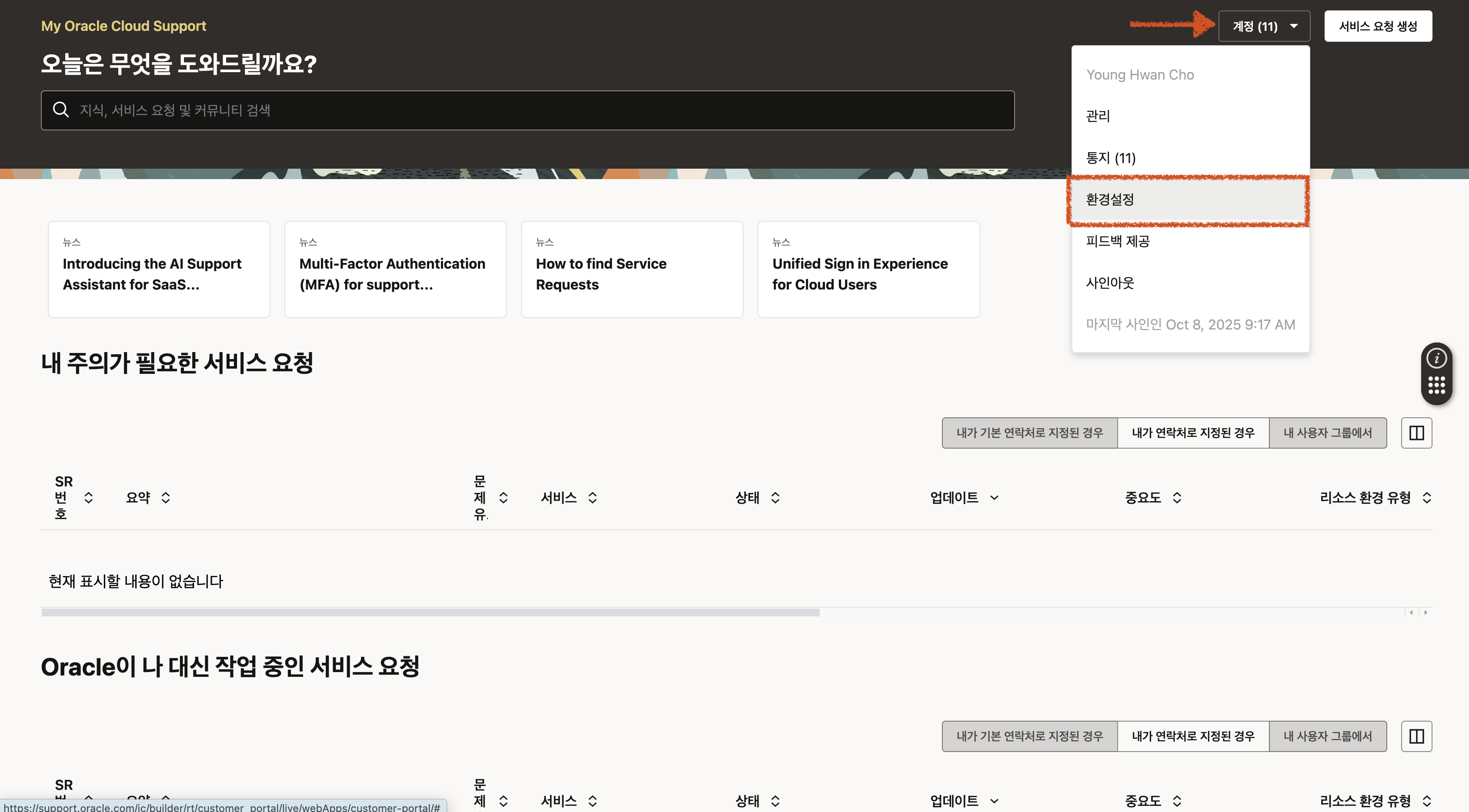Expand 업데이트 sort chevron in second table

coord(994,801)
